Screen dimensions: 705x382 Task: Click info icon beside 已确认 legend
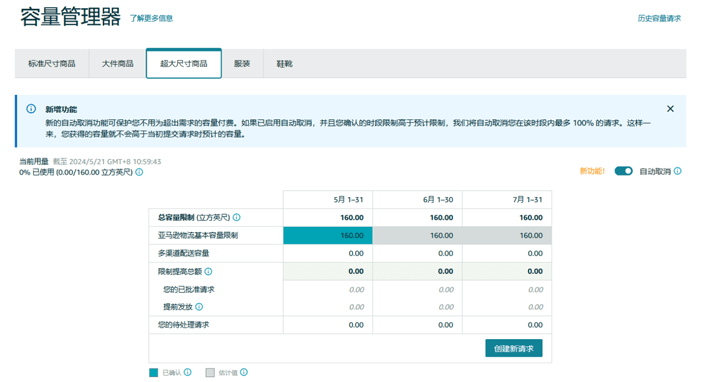click(187, 372)
